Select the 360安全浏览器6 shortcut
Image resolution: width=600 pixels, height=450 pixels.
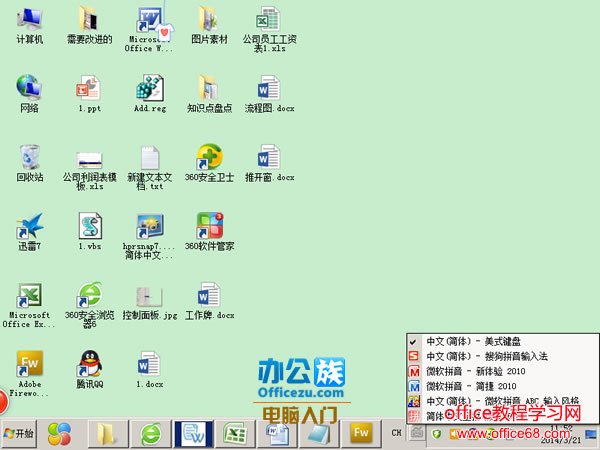coord(90,305)
